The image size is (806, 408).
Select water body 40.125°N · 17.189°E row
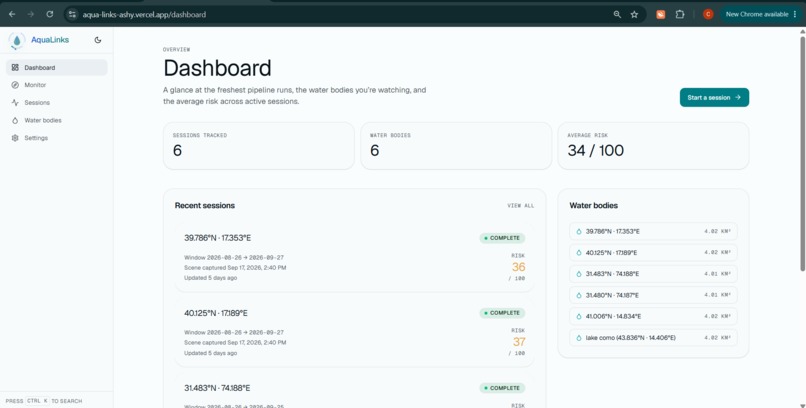653,252
